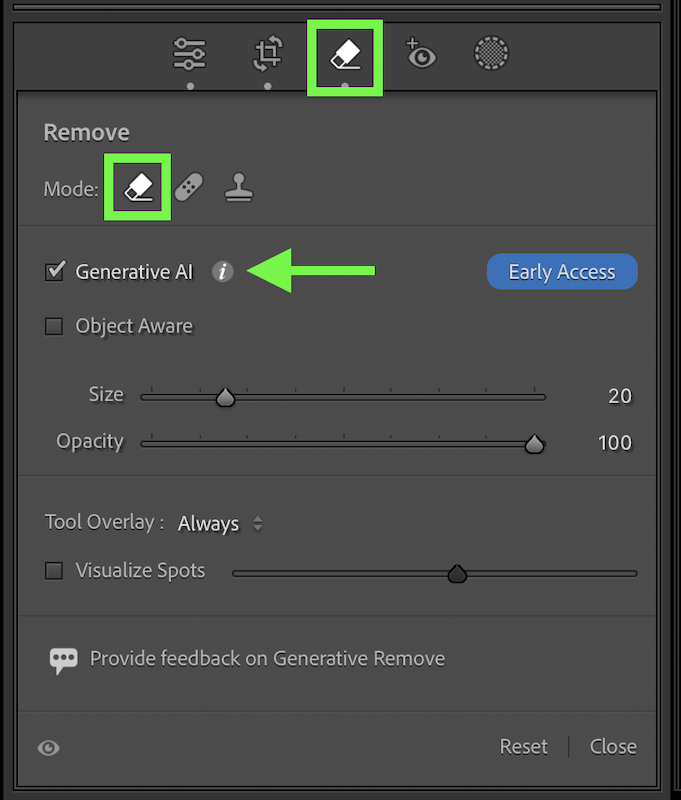Switch Mode to Heal bandage
This screenshot has width=681, height=800.
click(x=189, y=187)
